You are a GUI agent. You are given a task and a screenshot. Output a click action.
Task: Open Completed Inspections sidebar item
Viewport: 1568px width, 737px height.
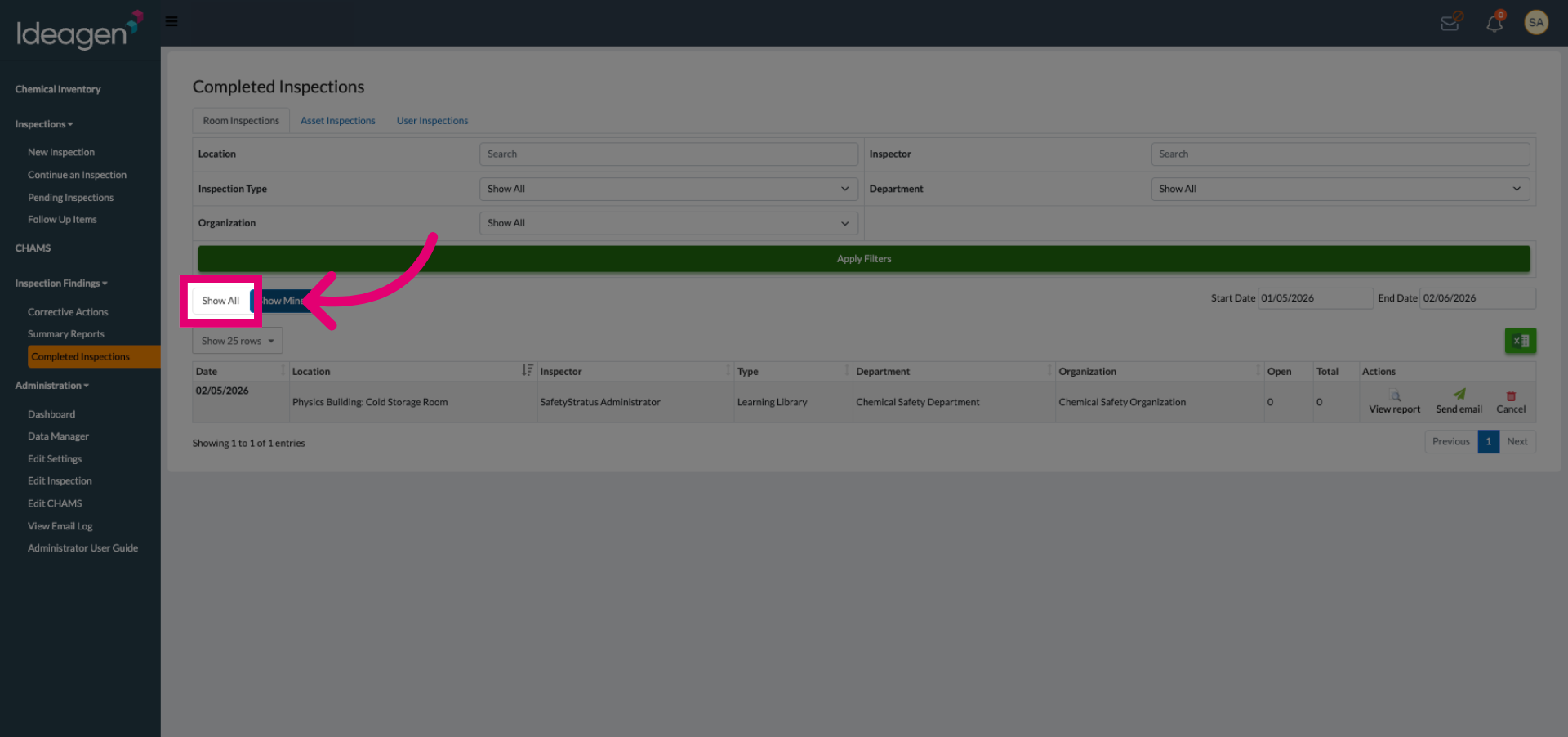(93, 356)
